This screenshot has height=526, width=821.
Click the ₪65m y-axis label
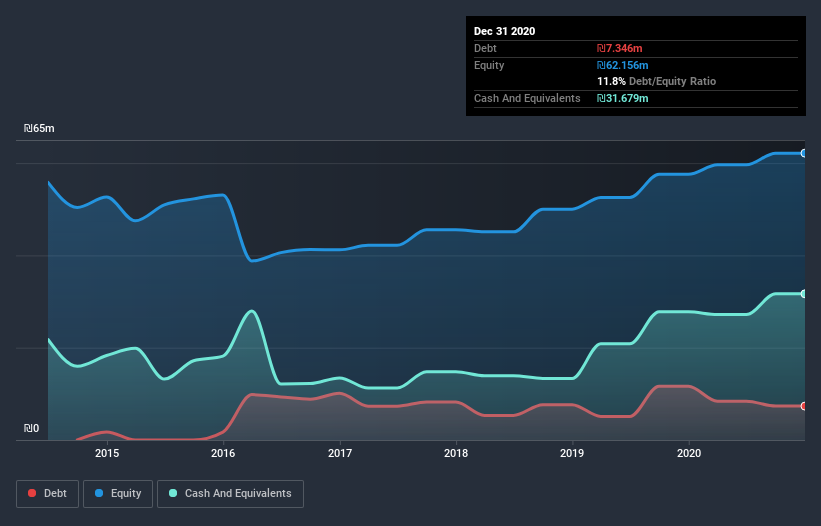click(x=39, y=129)
